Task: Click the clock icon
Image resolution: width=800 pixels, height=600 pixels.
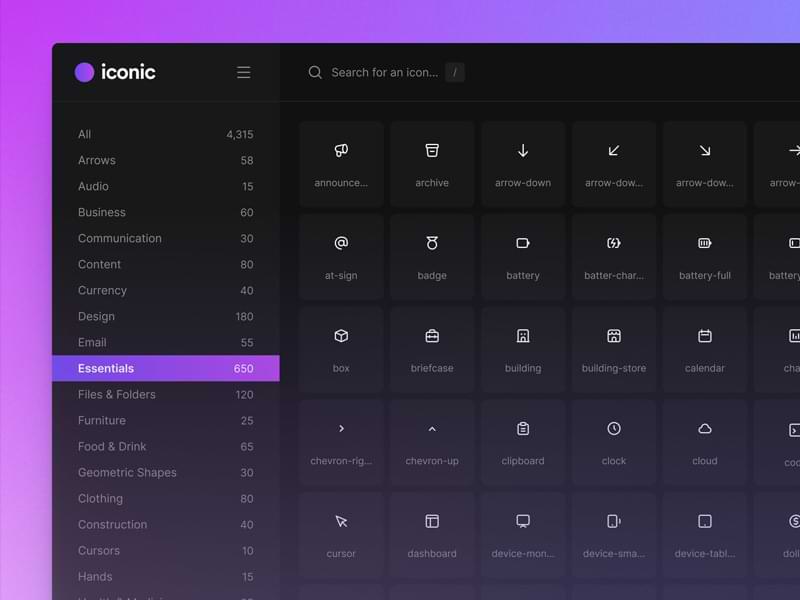Action: [613, 439]
